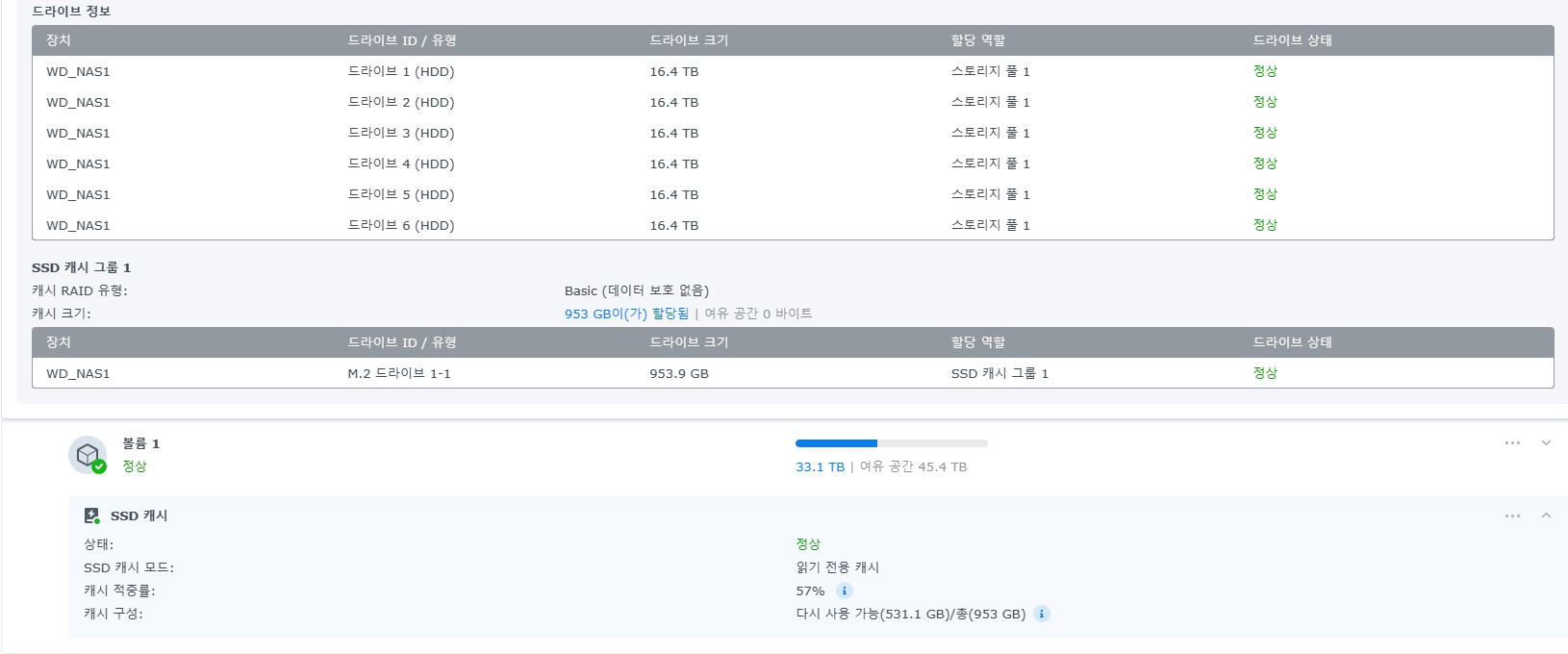Select the Drive 6 (HDD) row

(x=793, y=225)
